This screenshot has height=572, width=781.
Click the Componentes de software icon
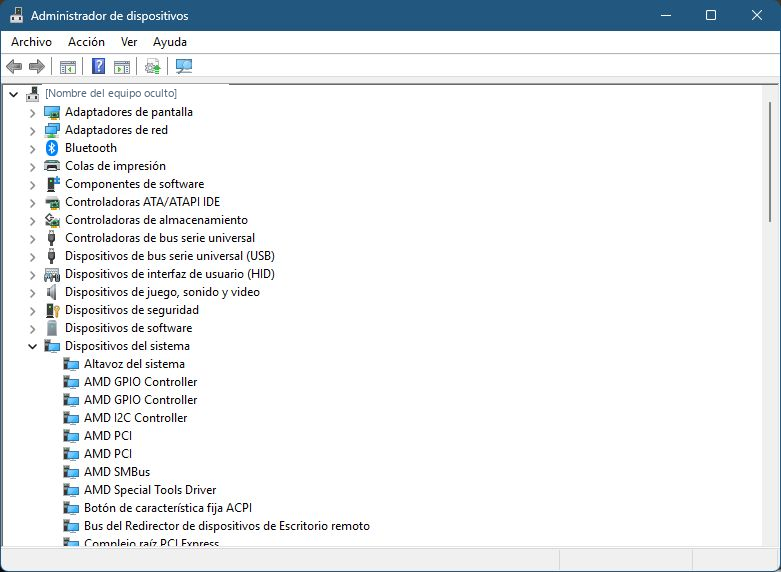coord(52,184)
